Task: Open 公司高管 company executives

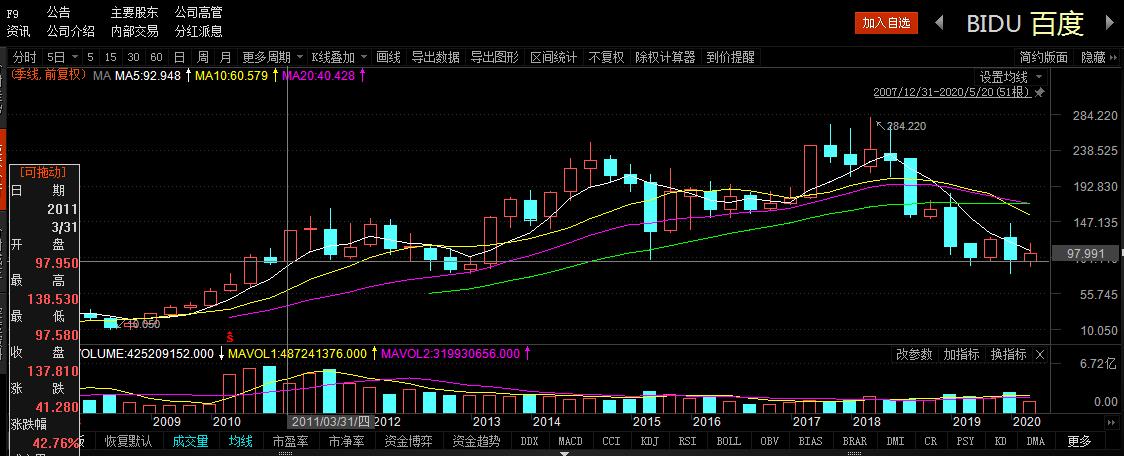Action: click(x=199, y=12)
